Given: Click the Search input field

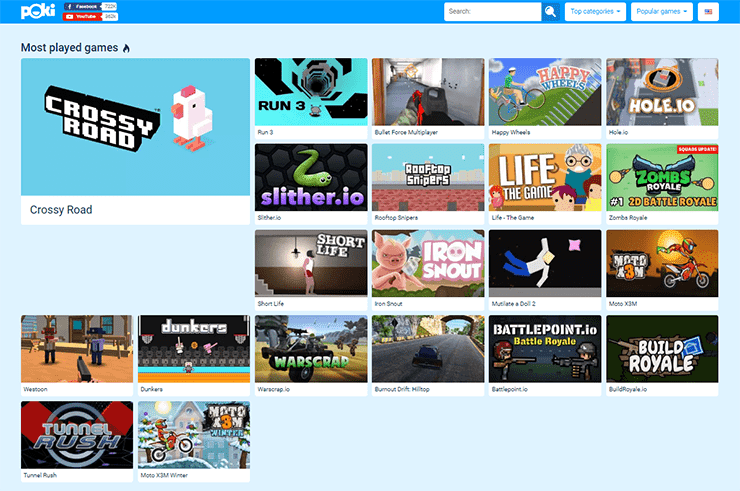Looking at the screenshot, I should [492, 11].
